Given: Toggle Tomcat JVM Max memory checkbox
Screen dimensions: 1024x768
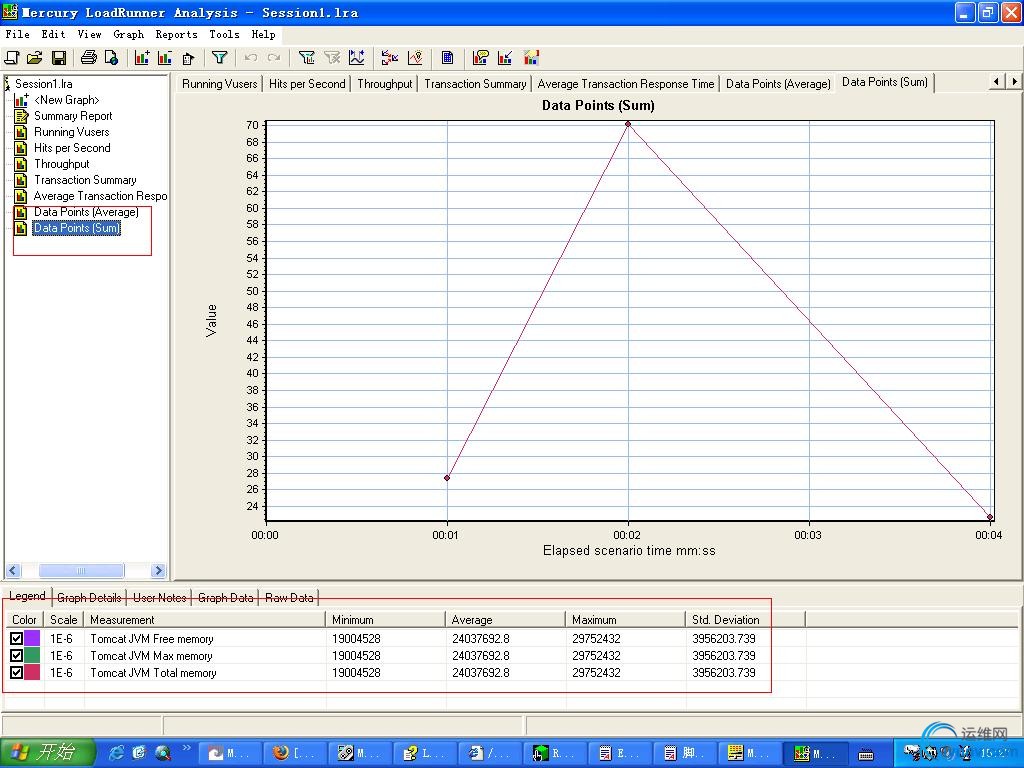Looking at the screenshot, I should click(16, 656).
